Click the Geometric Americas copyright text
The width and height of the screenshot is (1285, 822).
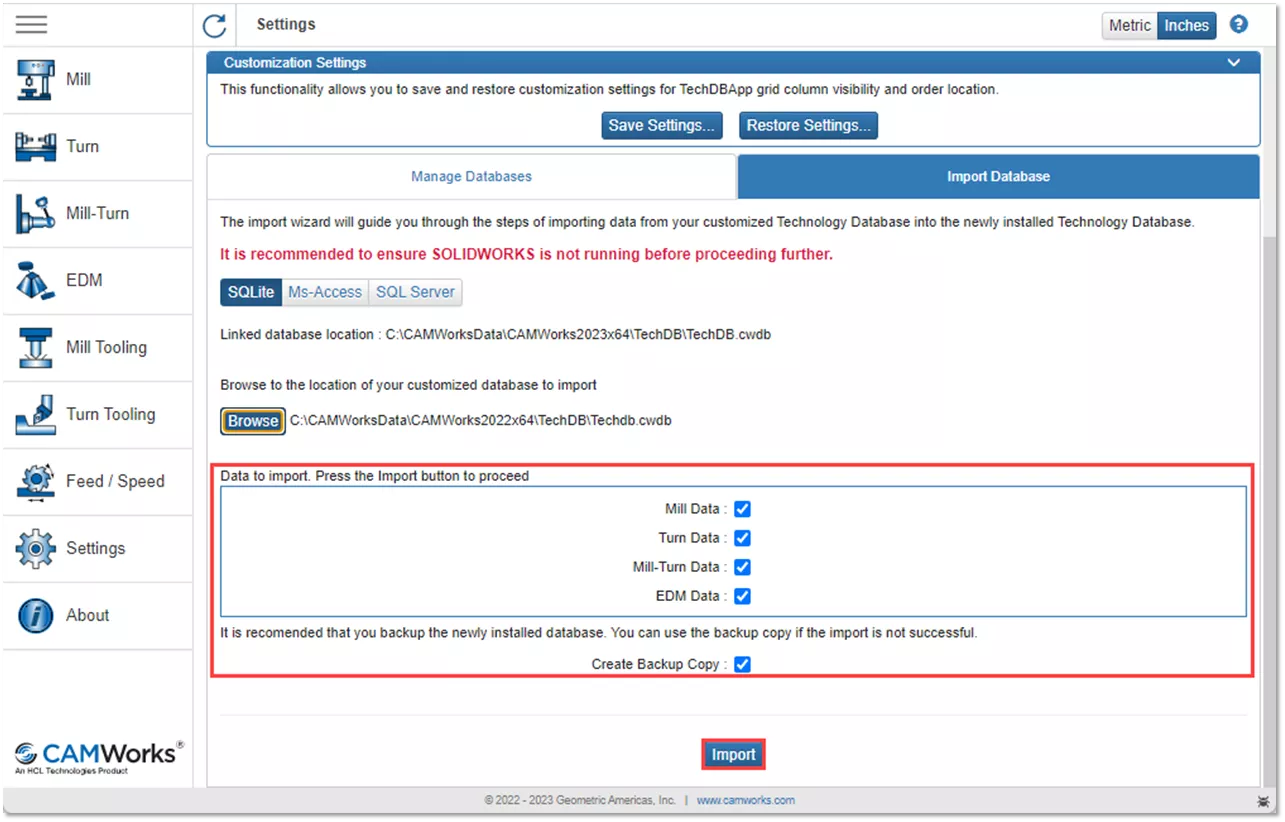click(580, 801)
